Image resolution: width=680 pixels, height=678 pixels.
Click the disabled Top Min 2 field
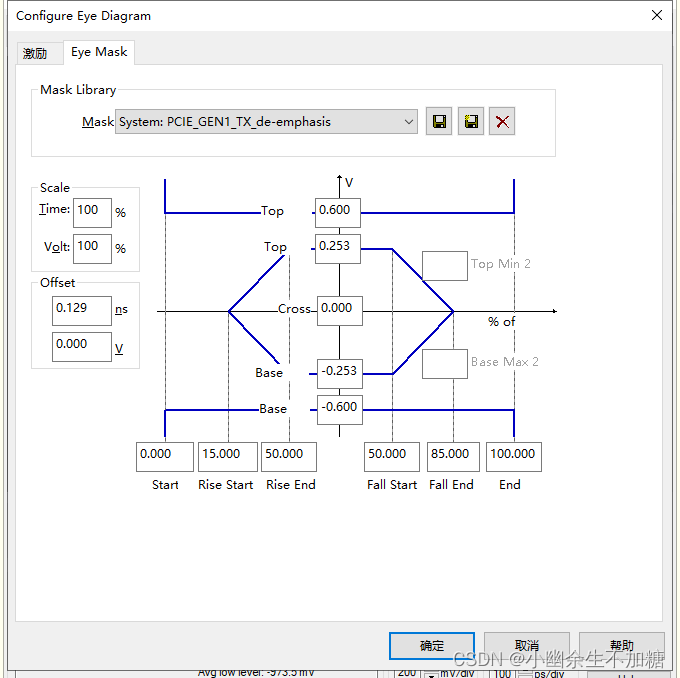tap(445, 266)
